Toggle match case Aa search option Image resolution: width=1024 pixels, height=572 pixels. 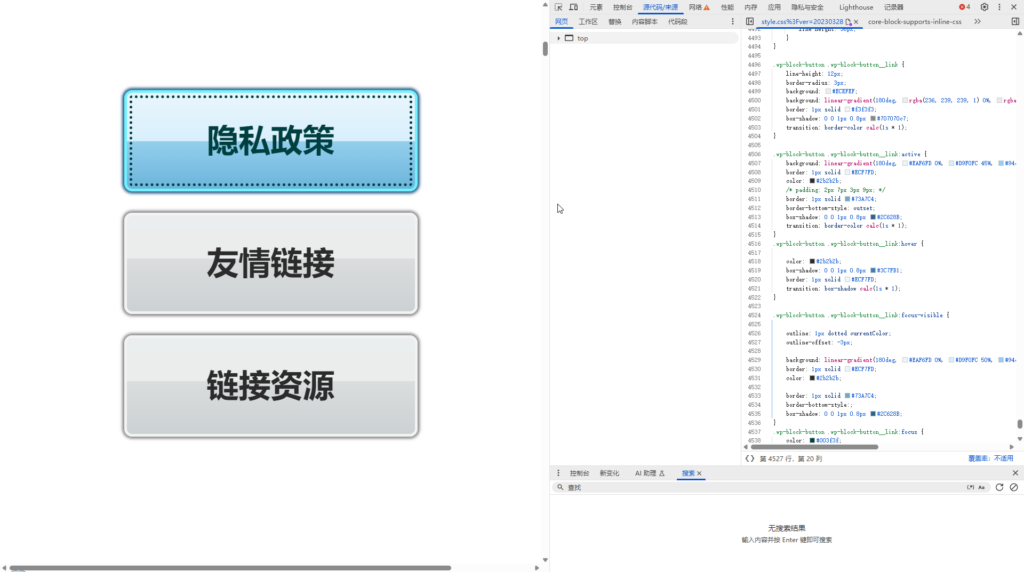[982, 487]
